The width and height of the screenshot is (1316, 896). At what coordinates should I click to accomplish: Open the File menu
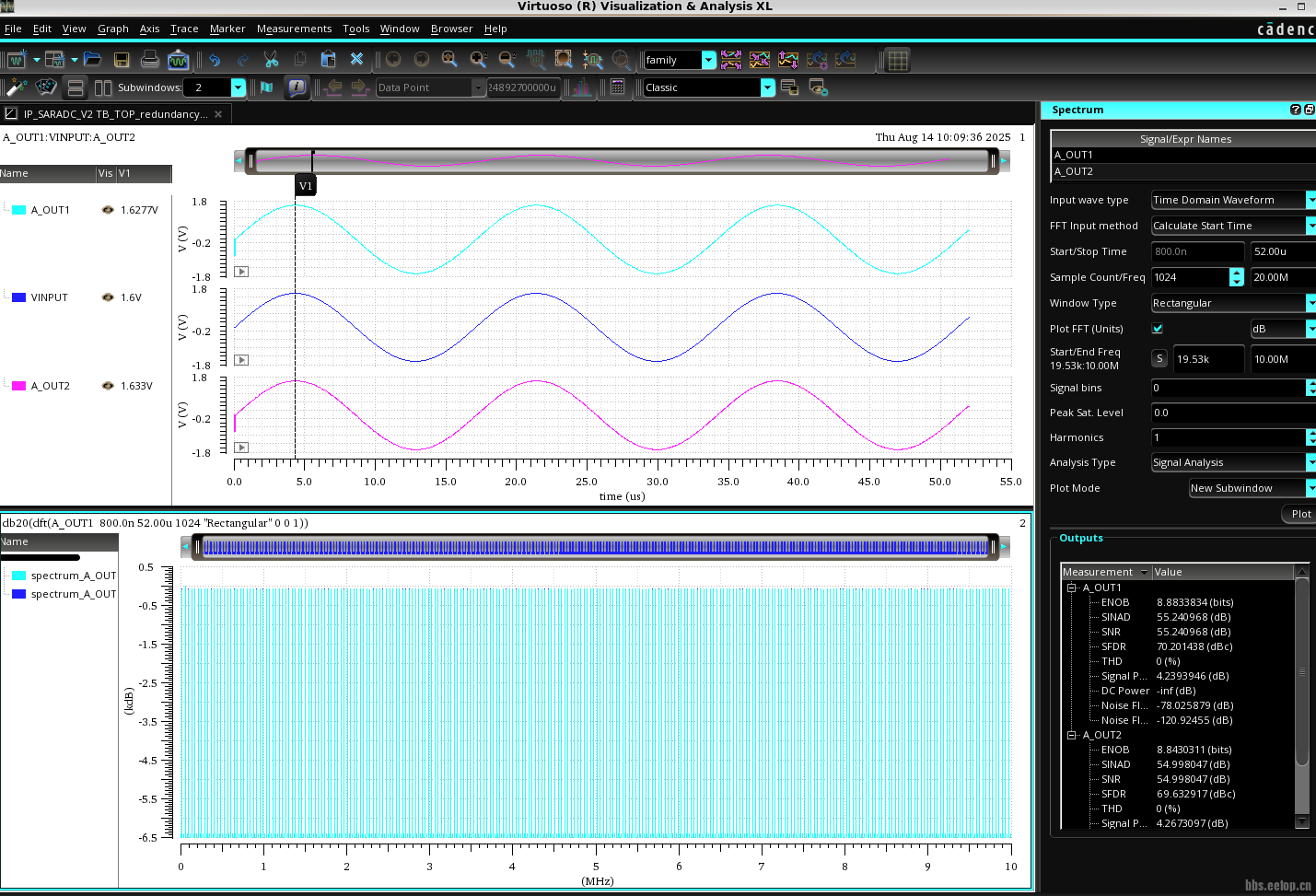click(x=13, y=29)
